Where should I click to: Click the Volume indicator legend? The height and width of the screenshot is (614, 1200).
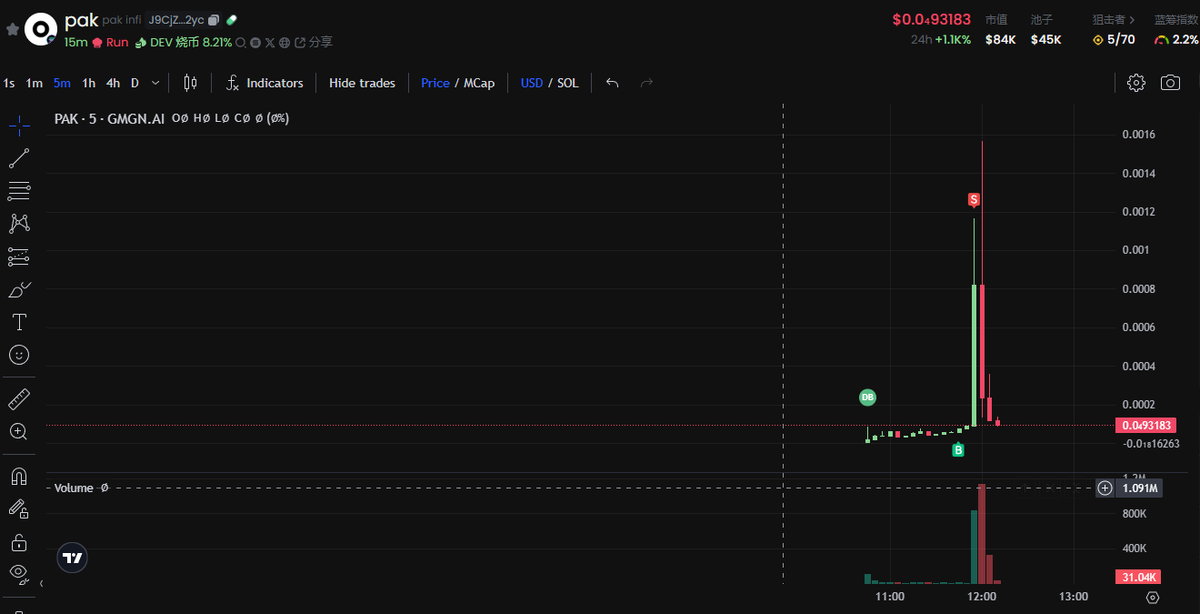pos(73,488)
